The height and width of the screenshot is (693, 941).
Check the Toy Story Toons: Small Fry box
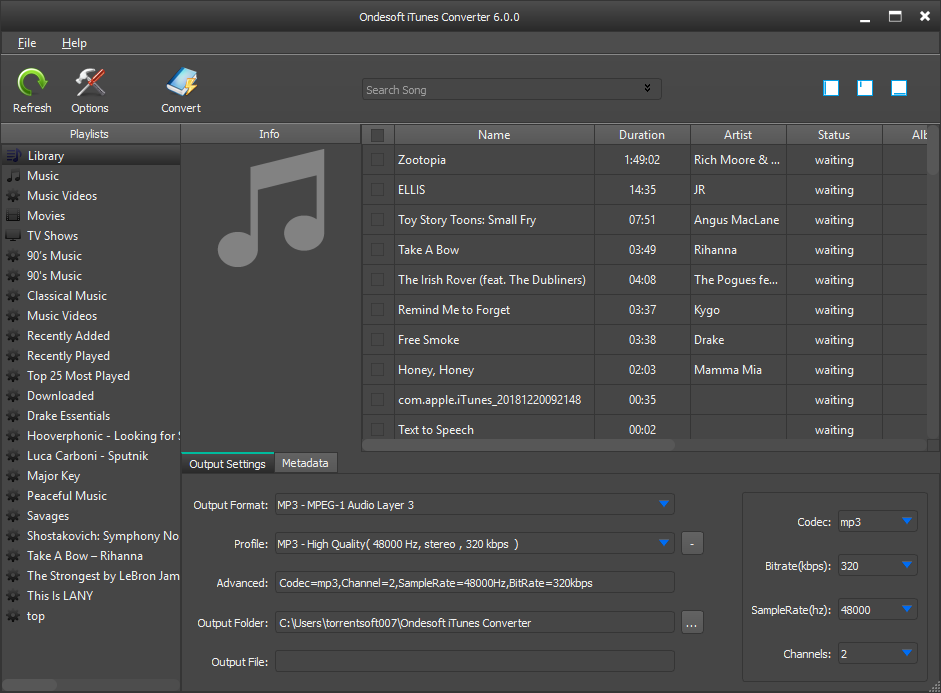(377, 220)
